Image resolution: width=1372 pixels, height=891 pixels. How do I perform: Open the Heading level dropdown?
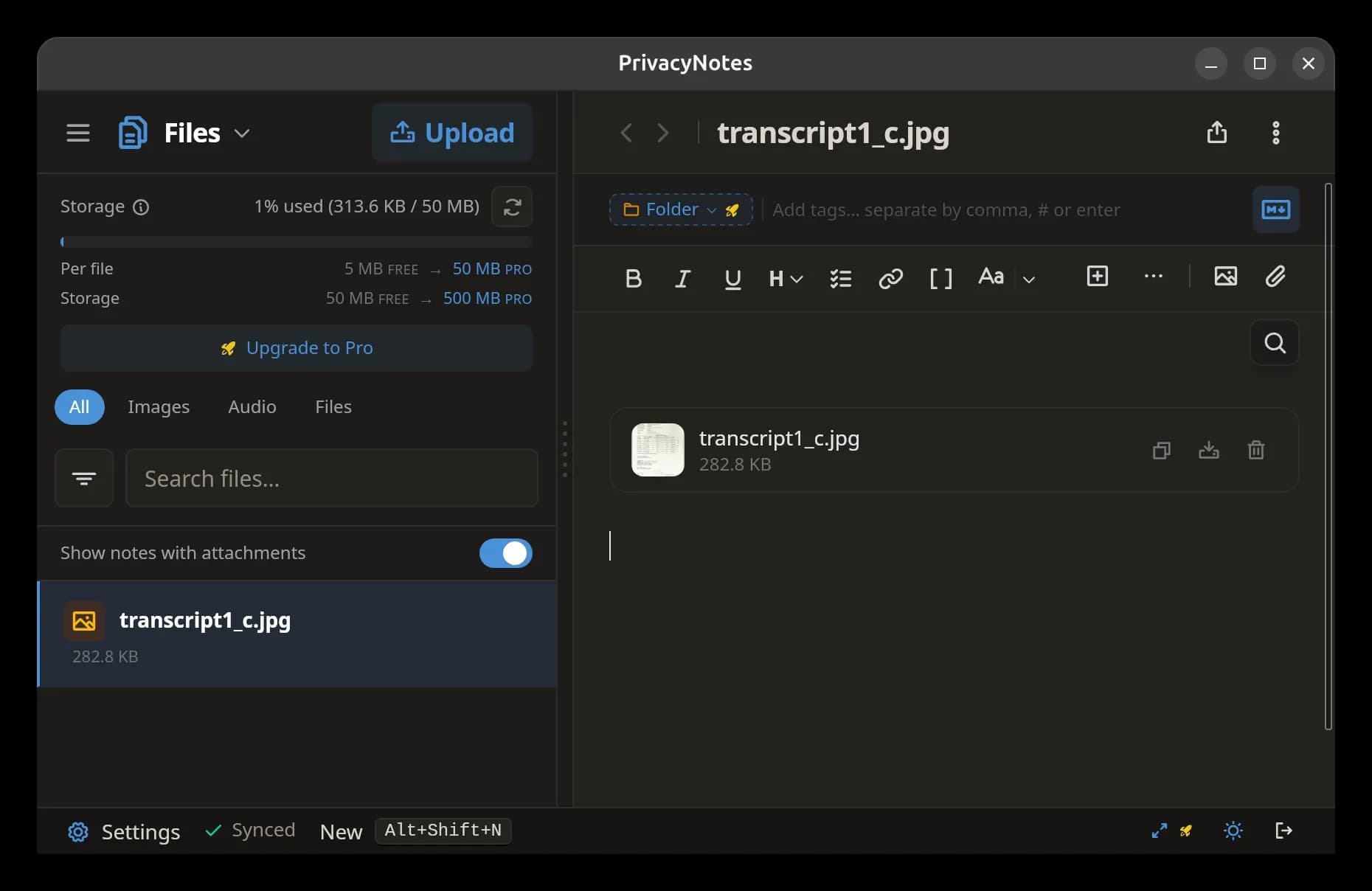(x=786, y=279)
